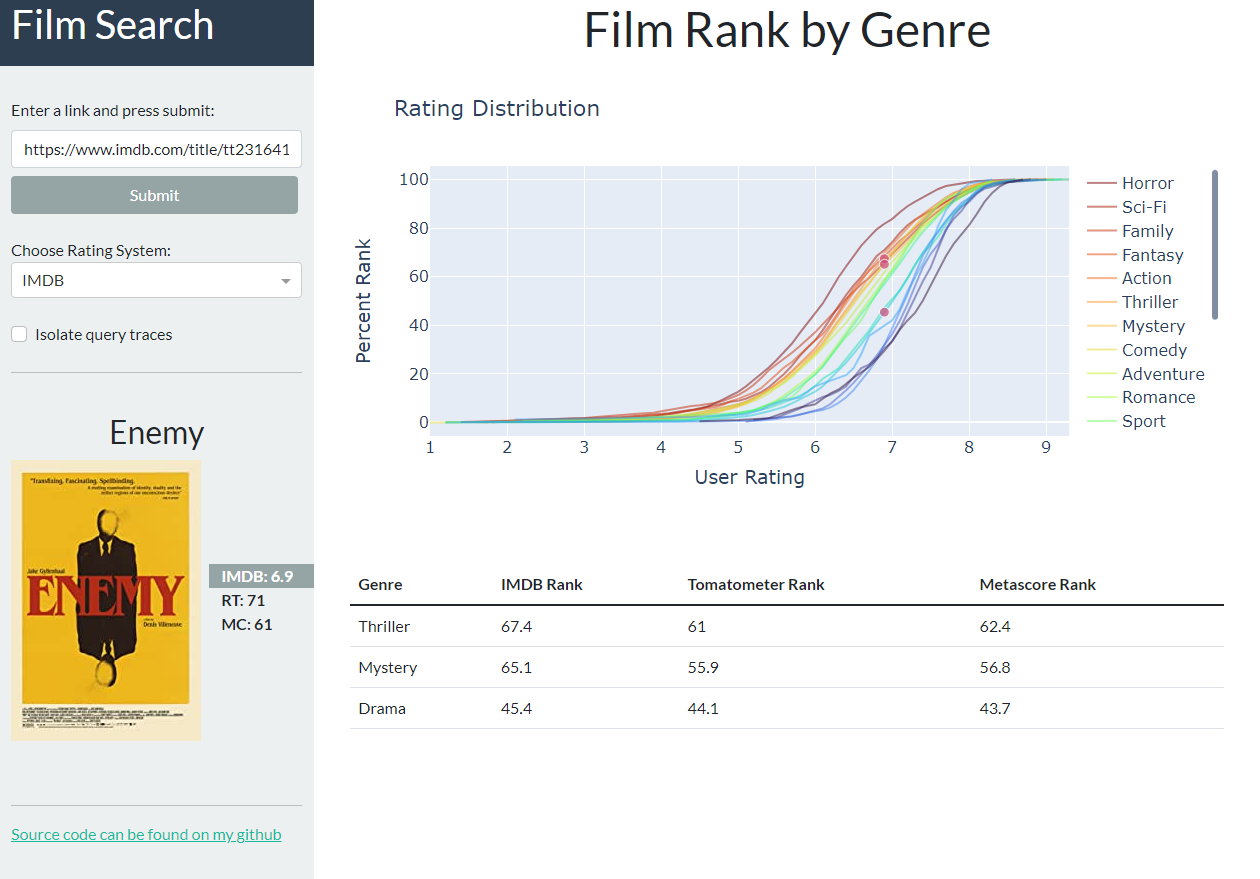Hide the Adventure trace in legend

1146,374
